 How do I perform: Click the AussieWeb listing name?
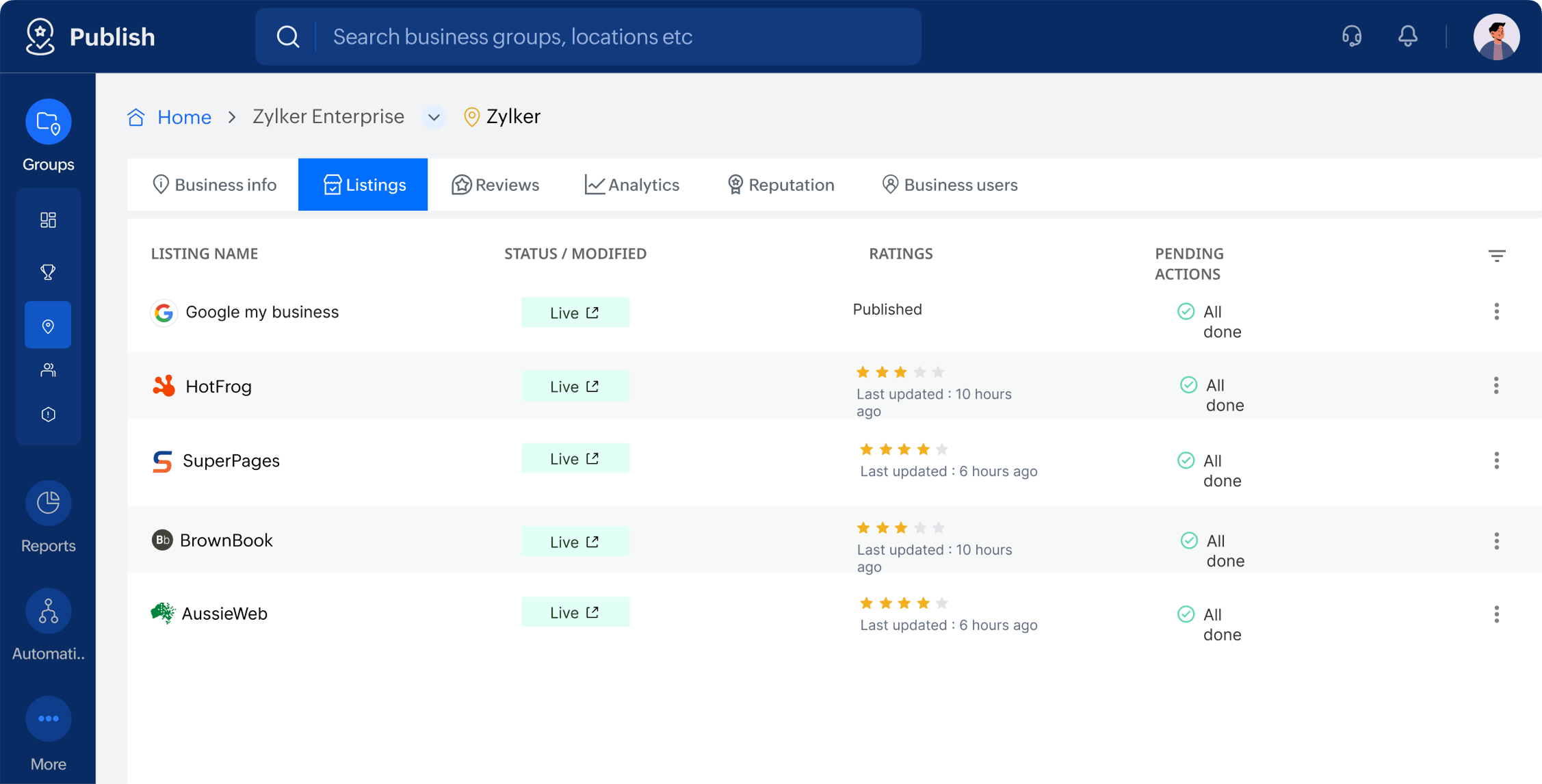click(224, 614)
